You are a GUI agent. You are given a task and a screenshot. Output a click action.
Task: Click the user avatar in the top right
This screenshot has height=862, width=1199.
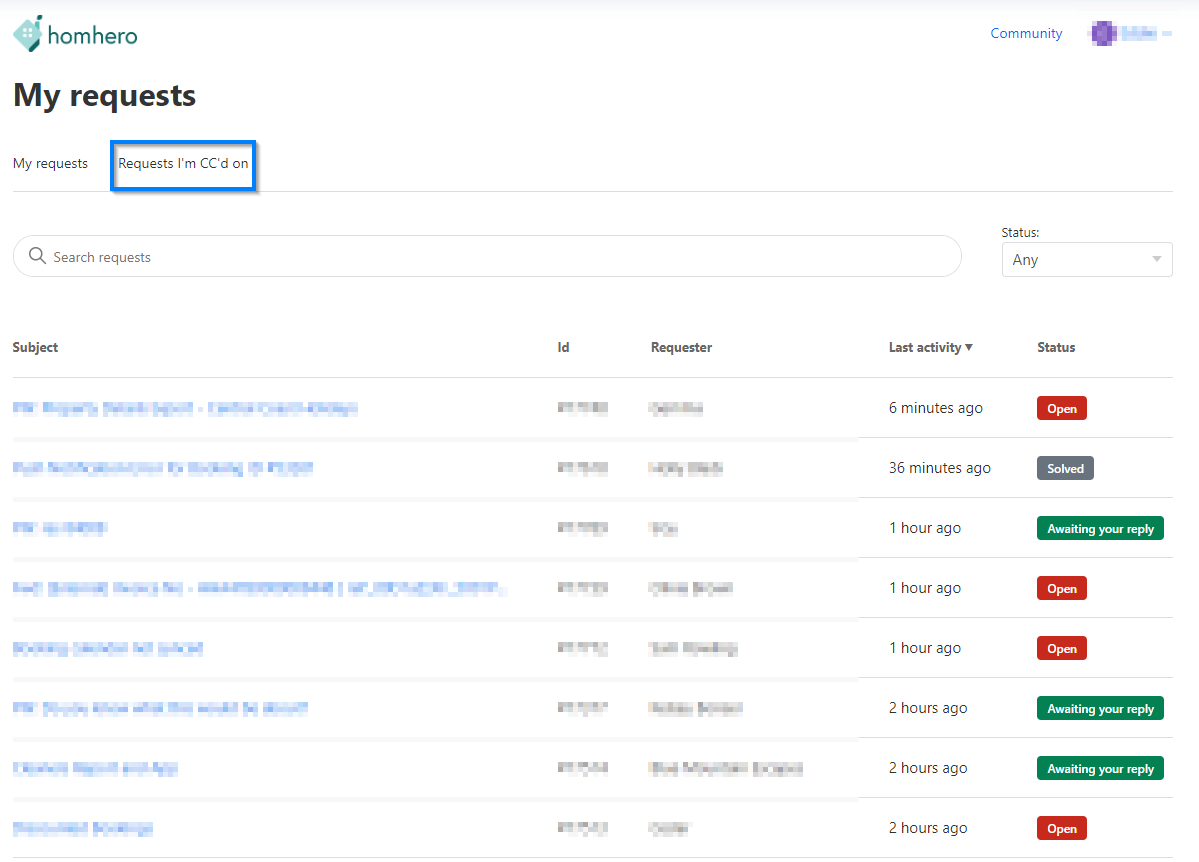(1104, 34)
